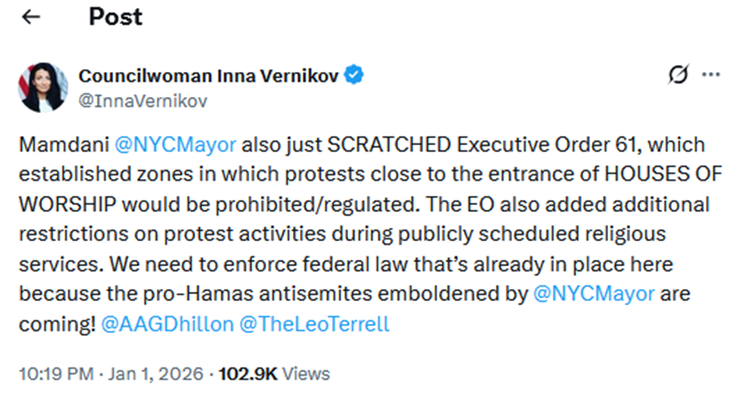Open the Councilwoman Inna Vernikov display name
The image size is (730, 405).
pos(209,75)
